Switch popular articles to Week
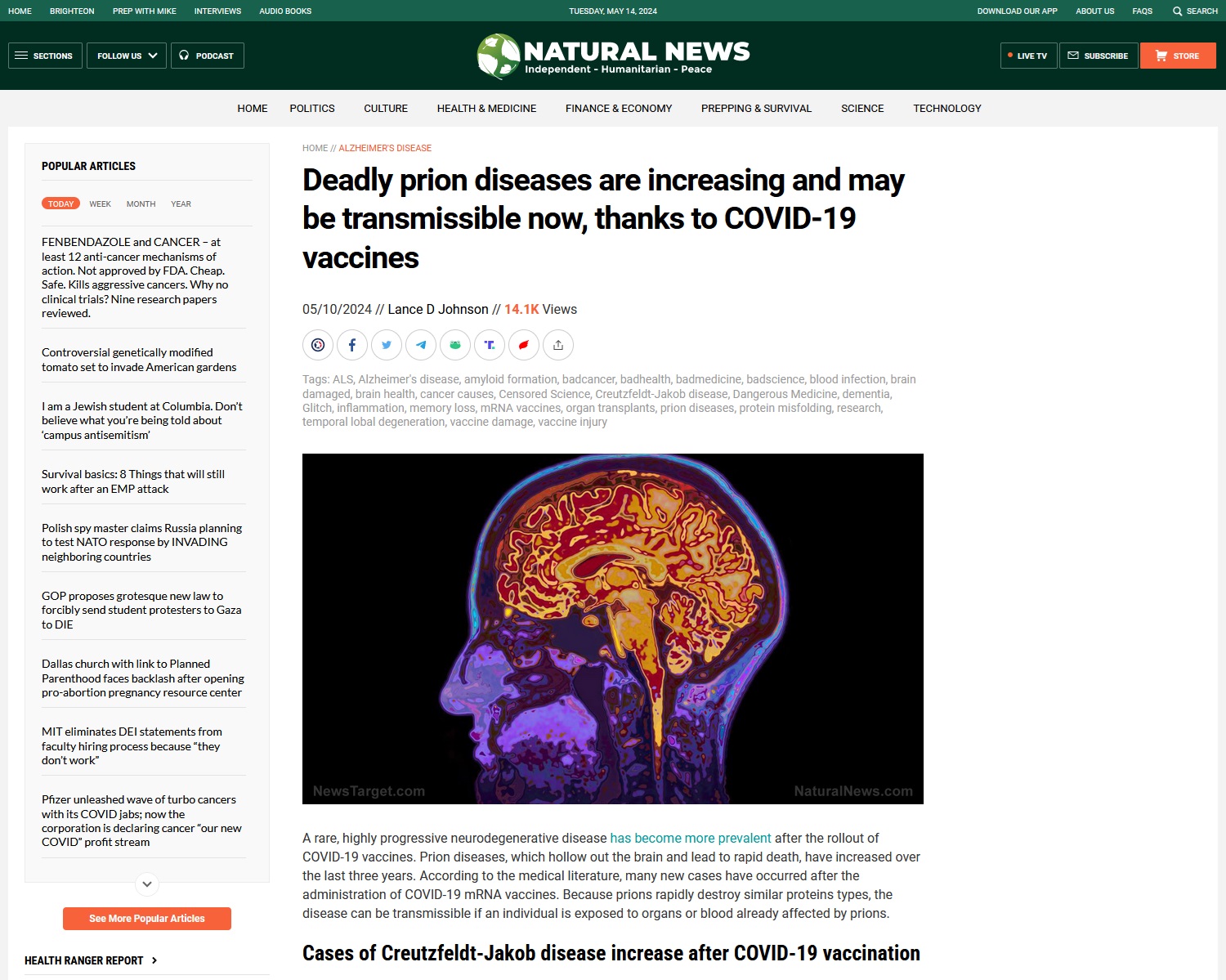Image resolution: width=1226 pixels, height=980 pixels. pos(101,204)
